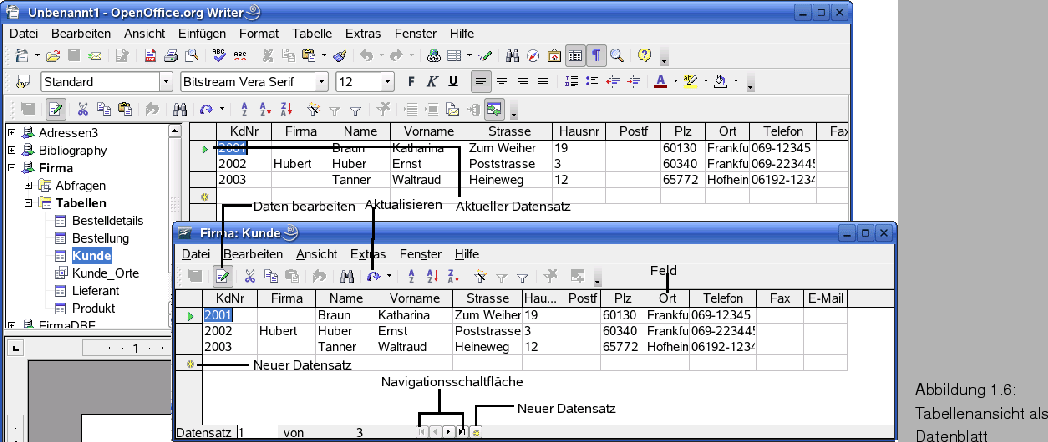Open the font size 12 dropdown

coord(388,82)
